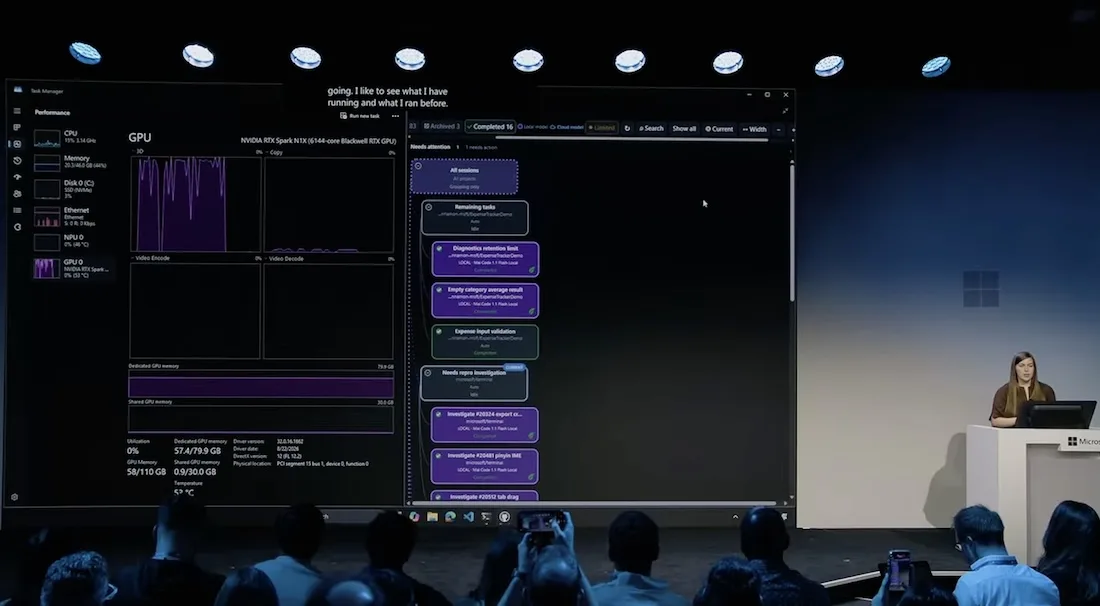Click the refresh icon in sessions toolbar
Screen dimensions: 1100x606
point(627,128)
